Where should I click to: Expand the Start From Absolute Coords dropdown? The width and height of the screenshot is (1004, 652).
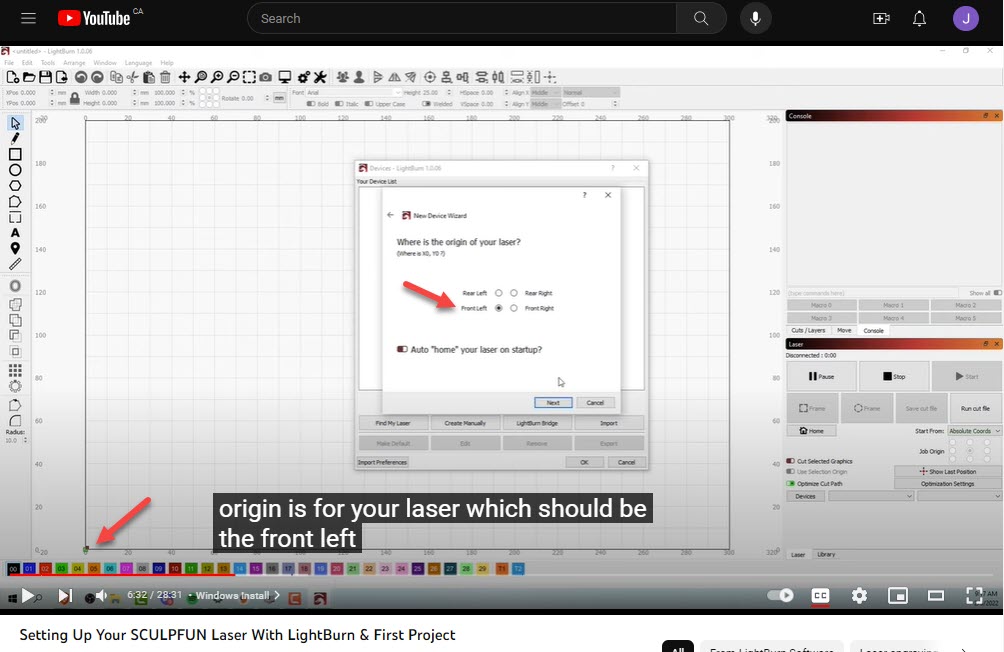(973, 431)
